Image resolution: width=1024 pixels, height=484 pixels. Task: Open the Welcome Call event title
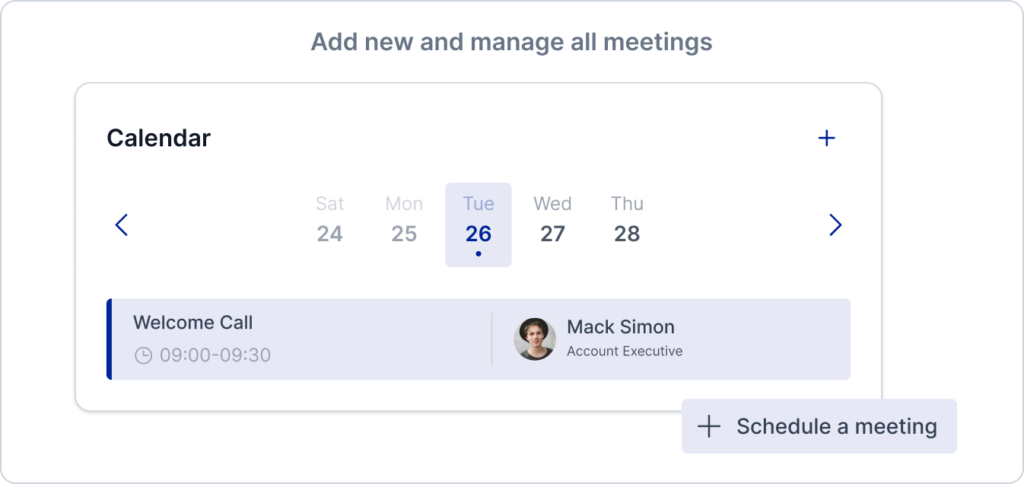(193, 323)
